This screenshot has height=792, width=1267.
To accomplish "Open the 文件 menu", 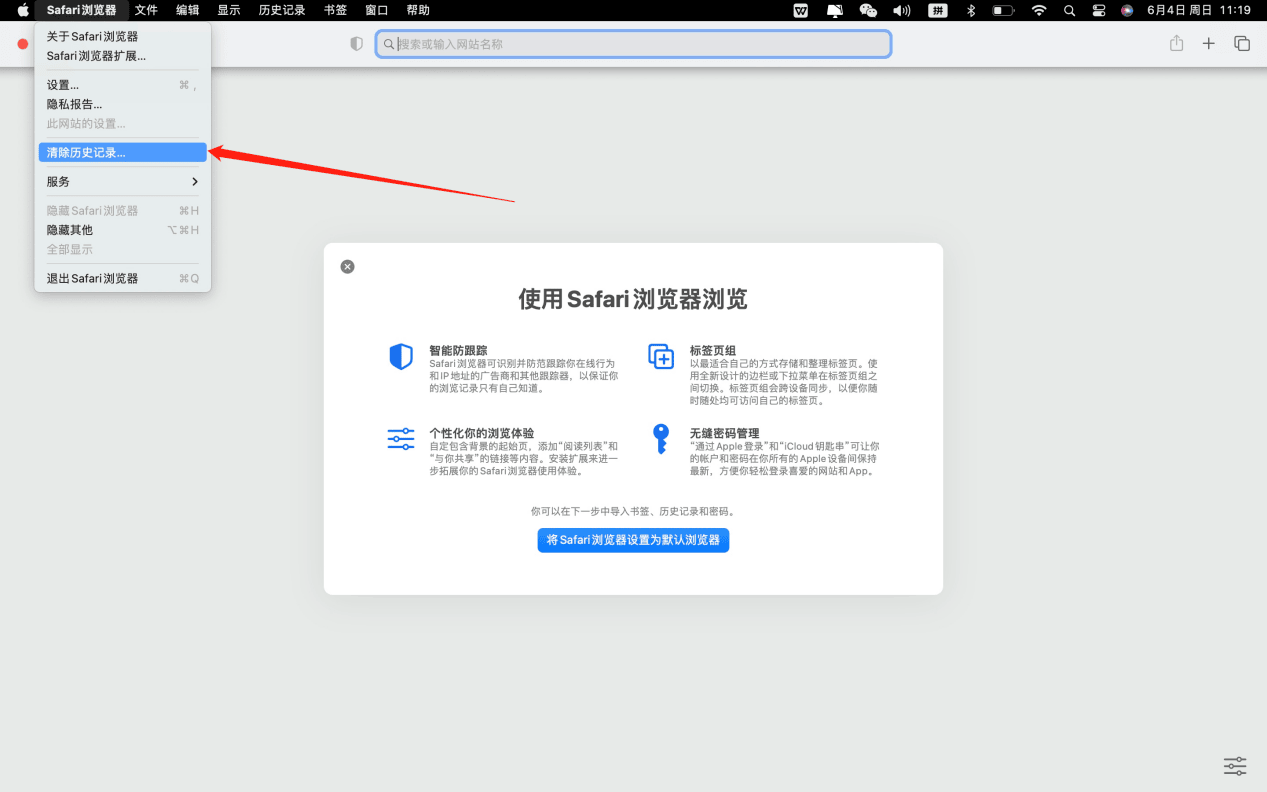I will coord(146,10).
